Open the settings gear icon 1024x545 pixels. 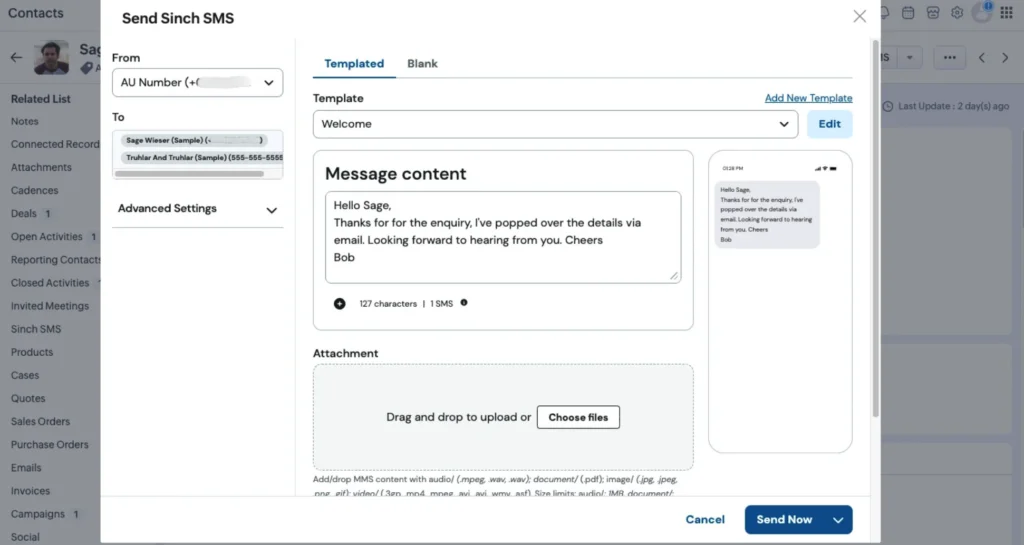point(957,12)
